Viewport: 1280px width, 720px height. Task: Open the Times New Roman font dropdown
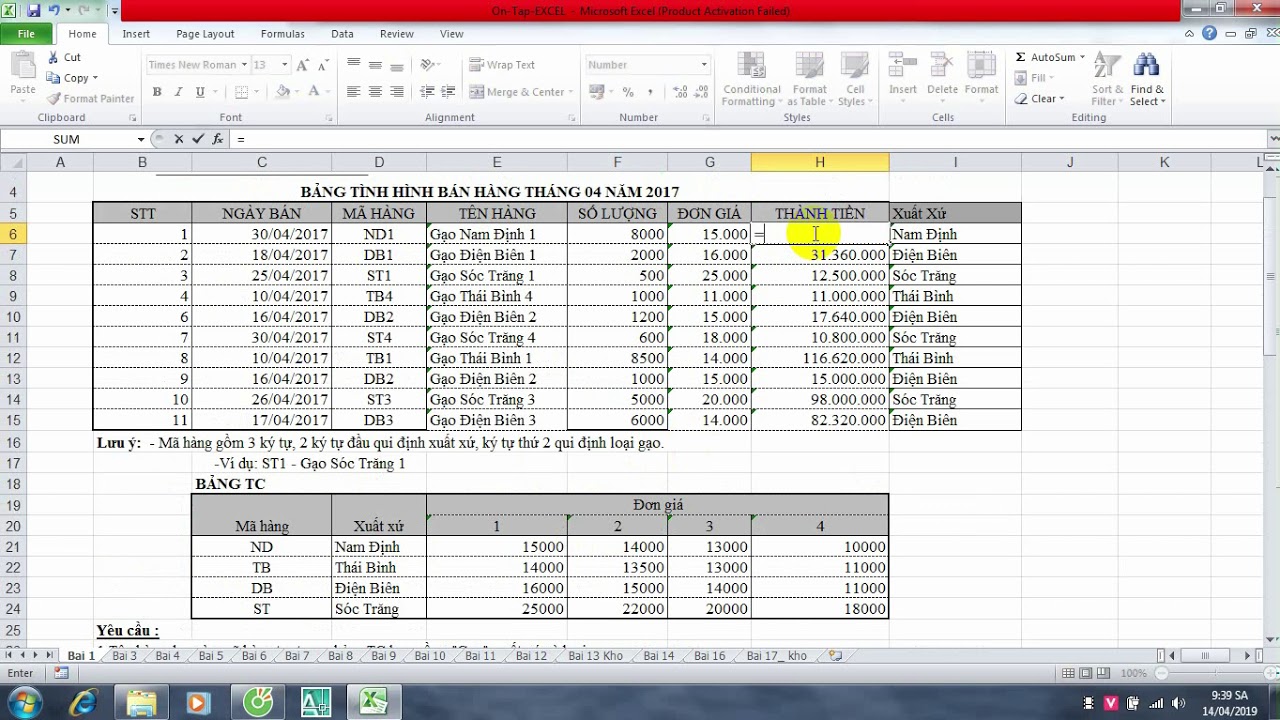click(245, 65)
